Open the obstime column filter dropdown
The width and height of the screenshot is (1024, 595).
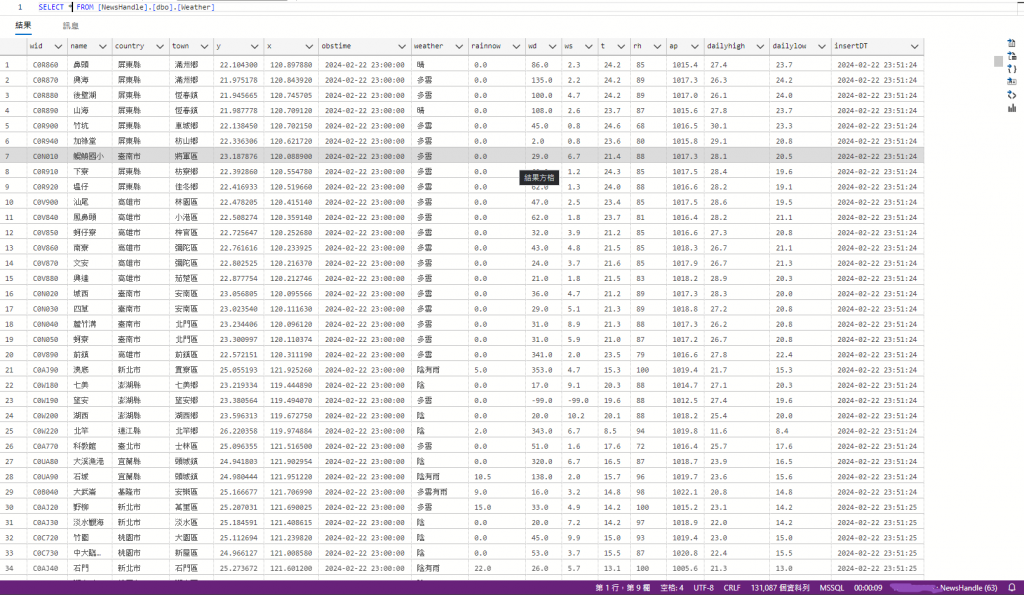[402, 46]
